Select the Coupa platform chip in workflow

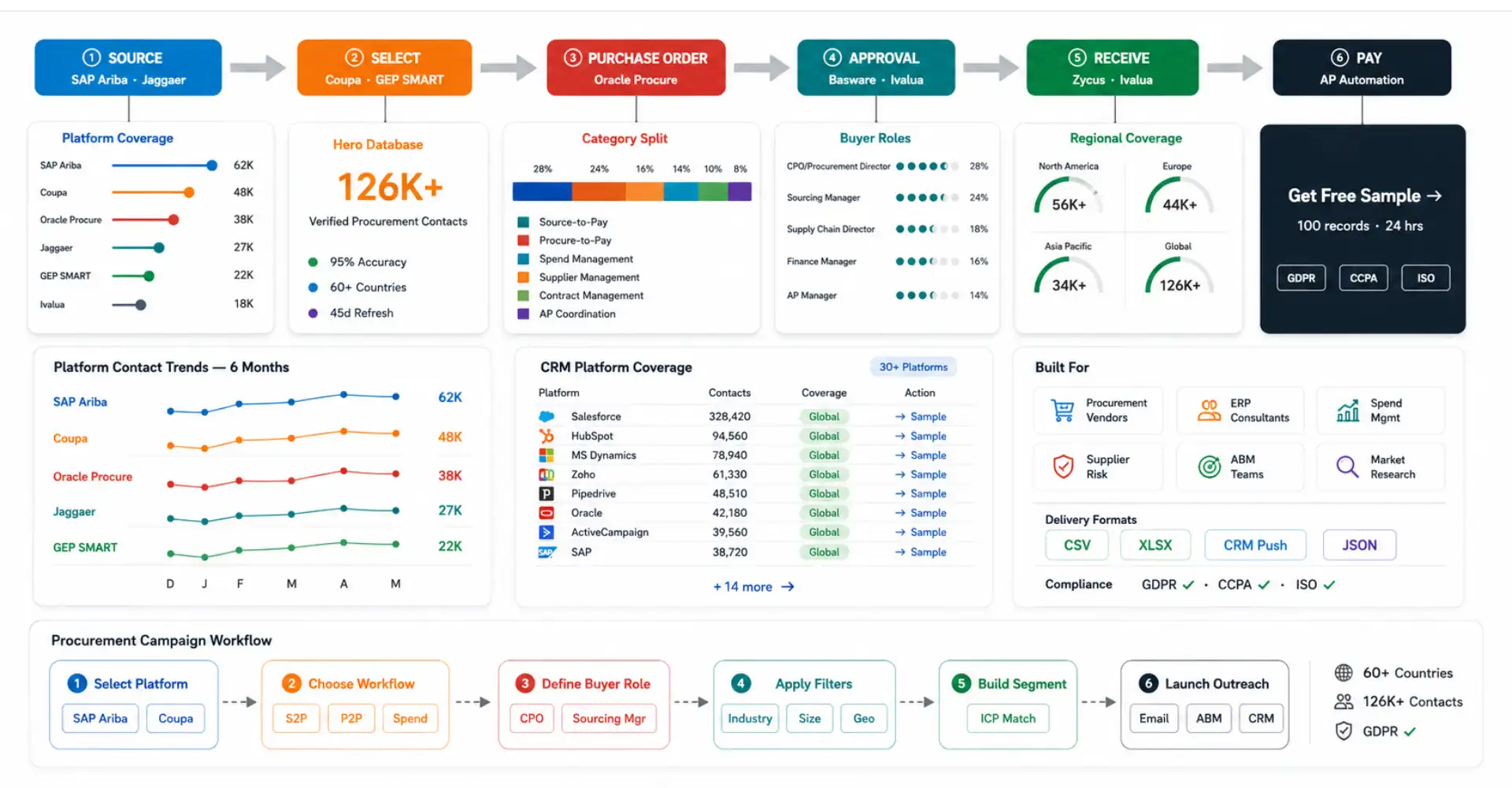[x=175, y=719]
